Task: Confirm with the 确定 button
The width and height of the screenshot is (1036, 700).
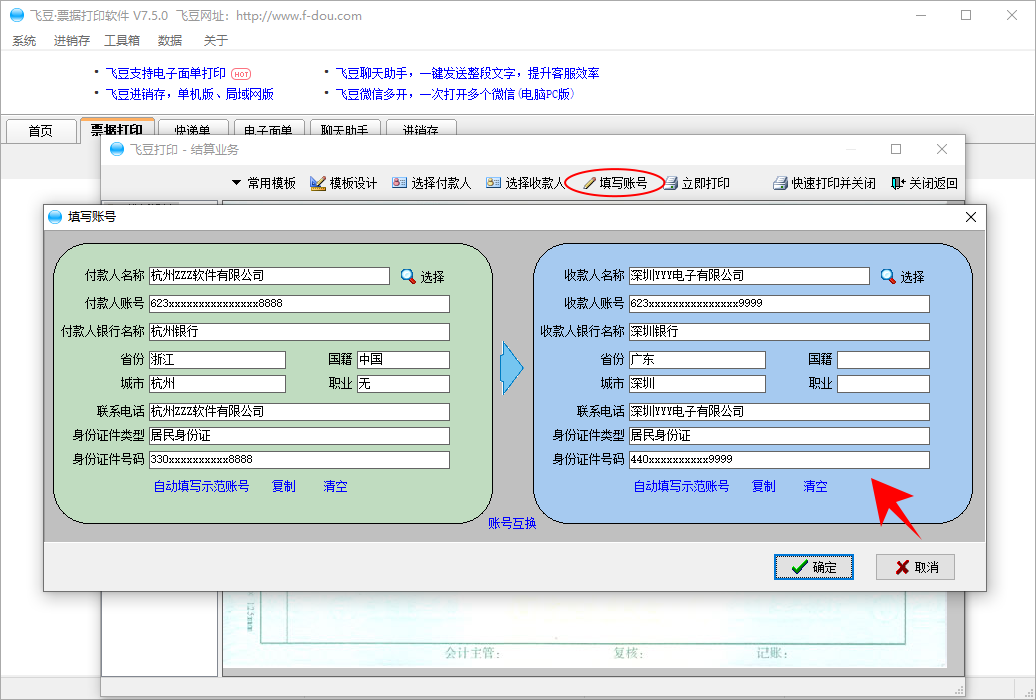Action: click(813, 567)
